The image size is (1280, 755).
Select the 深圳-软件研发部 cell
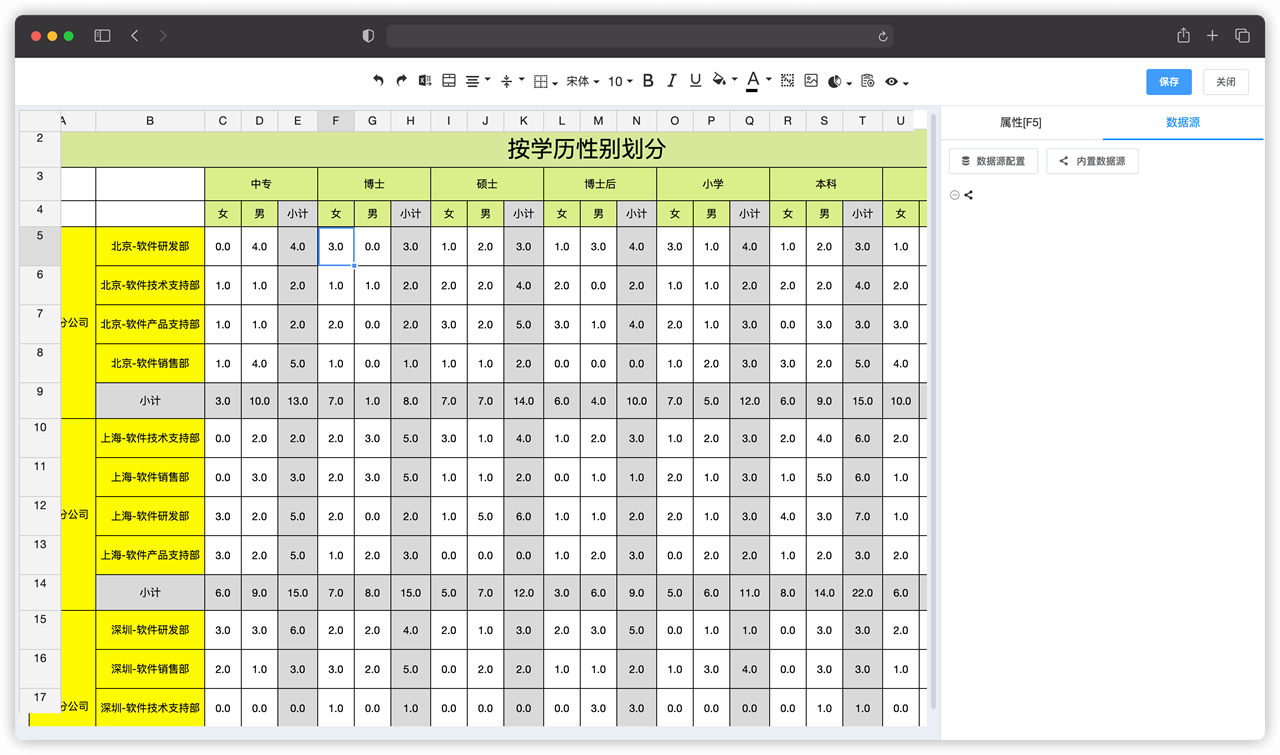(x=150, y=630)
